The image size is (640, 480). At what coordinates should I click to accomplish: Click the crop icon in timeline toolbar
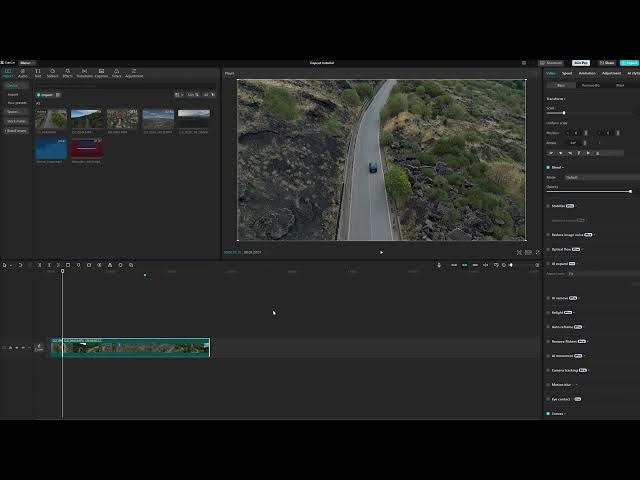(131, 265)
